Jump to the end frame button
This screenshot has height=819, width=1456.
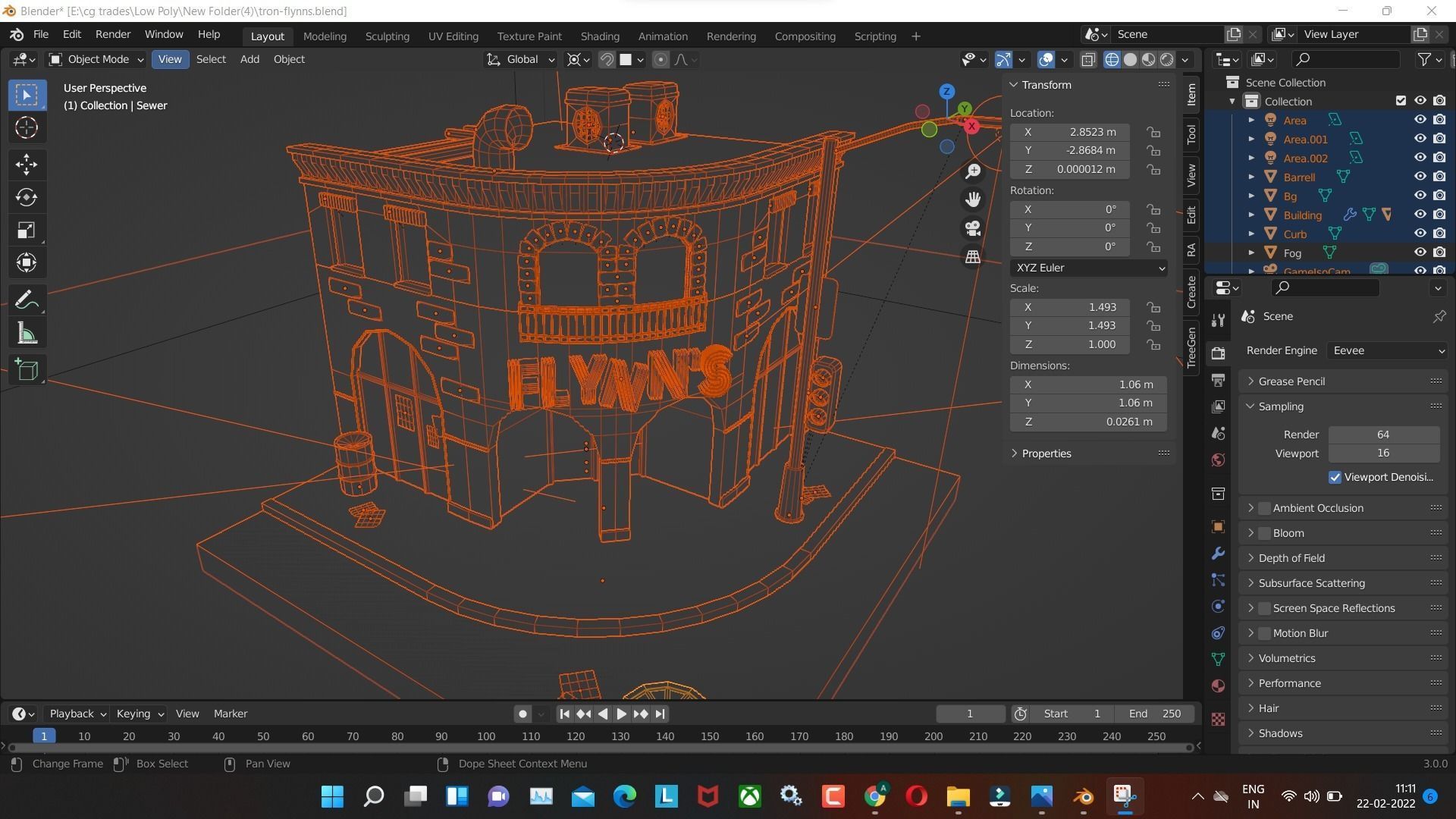(660, 714)
